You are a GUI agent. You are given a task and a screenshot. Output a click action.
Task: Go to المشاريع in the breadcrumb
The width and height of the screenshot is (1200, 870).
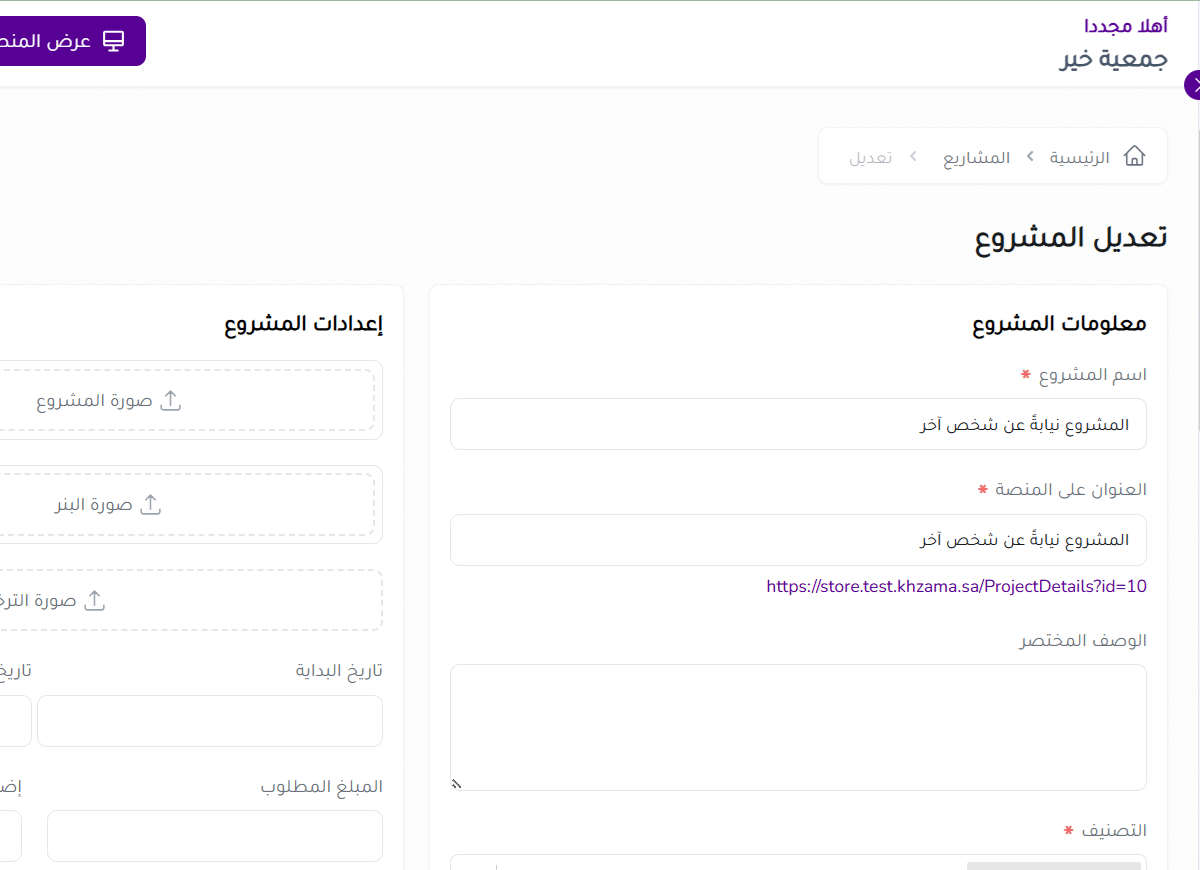tap(976, 157)
